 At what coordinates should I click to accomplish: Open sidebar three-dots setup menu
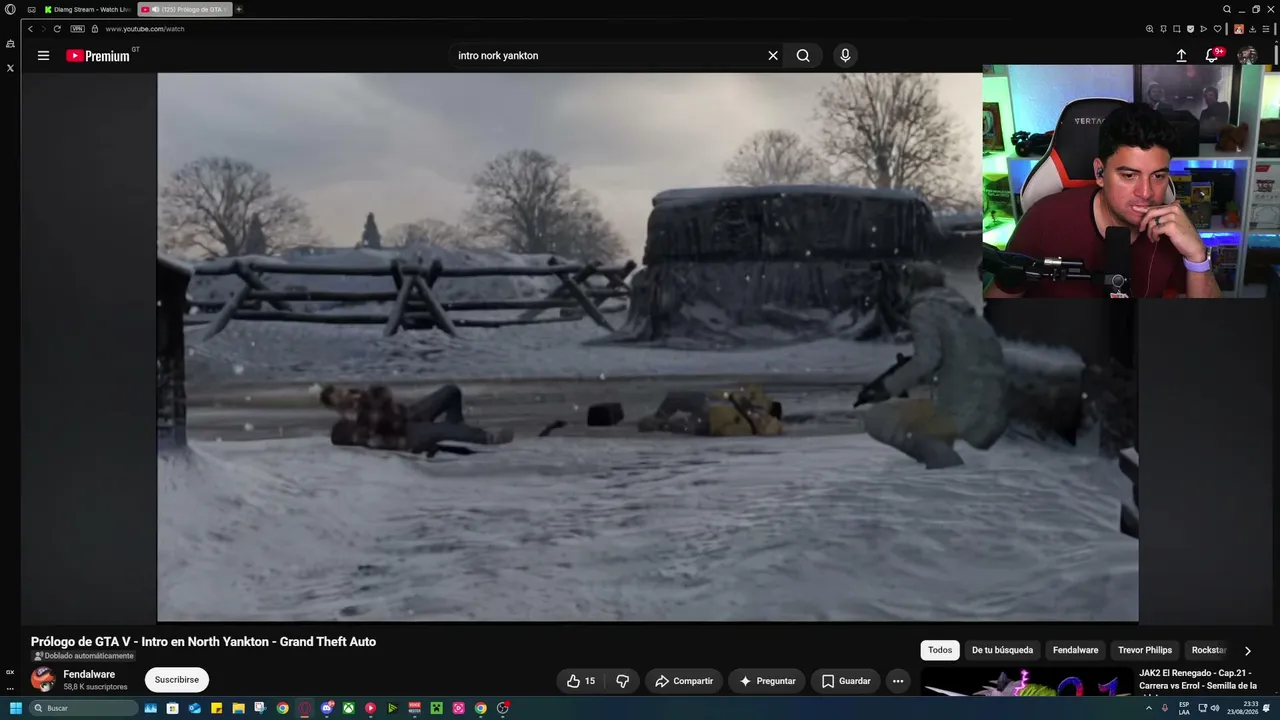[x=10, y=688]
